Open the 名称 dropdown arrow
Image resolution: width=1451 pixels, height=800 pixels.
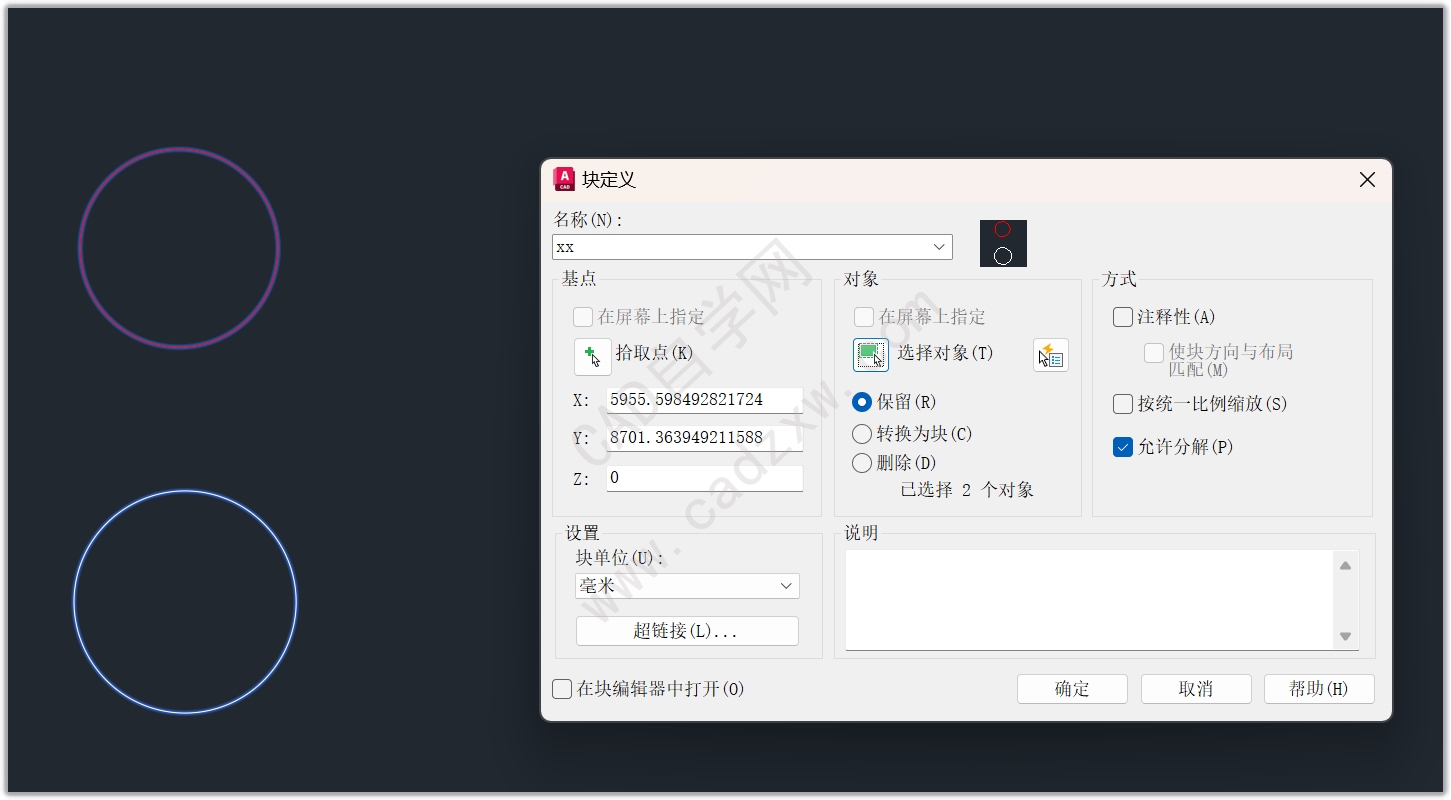click(939, 247)
